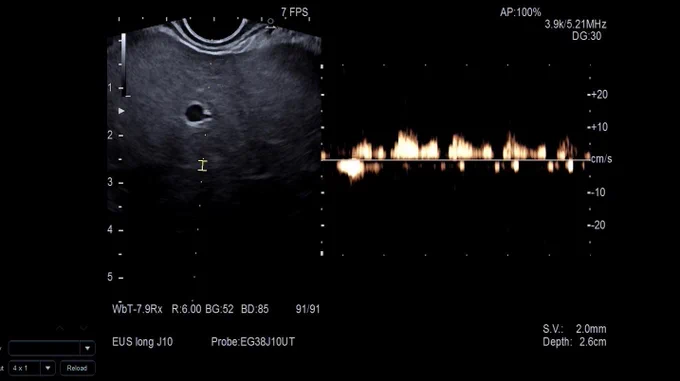The height and width of the screenshot is (381, 680).
Task: Click the 'EUS long J10' exam label
Action: (142, 342)
